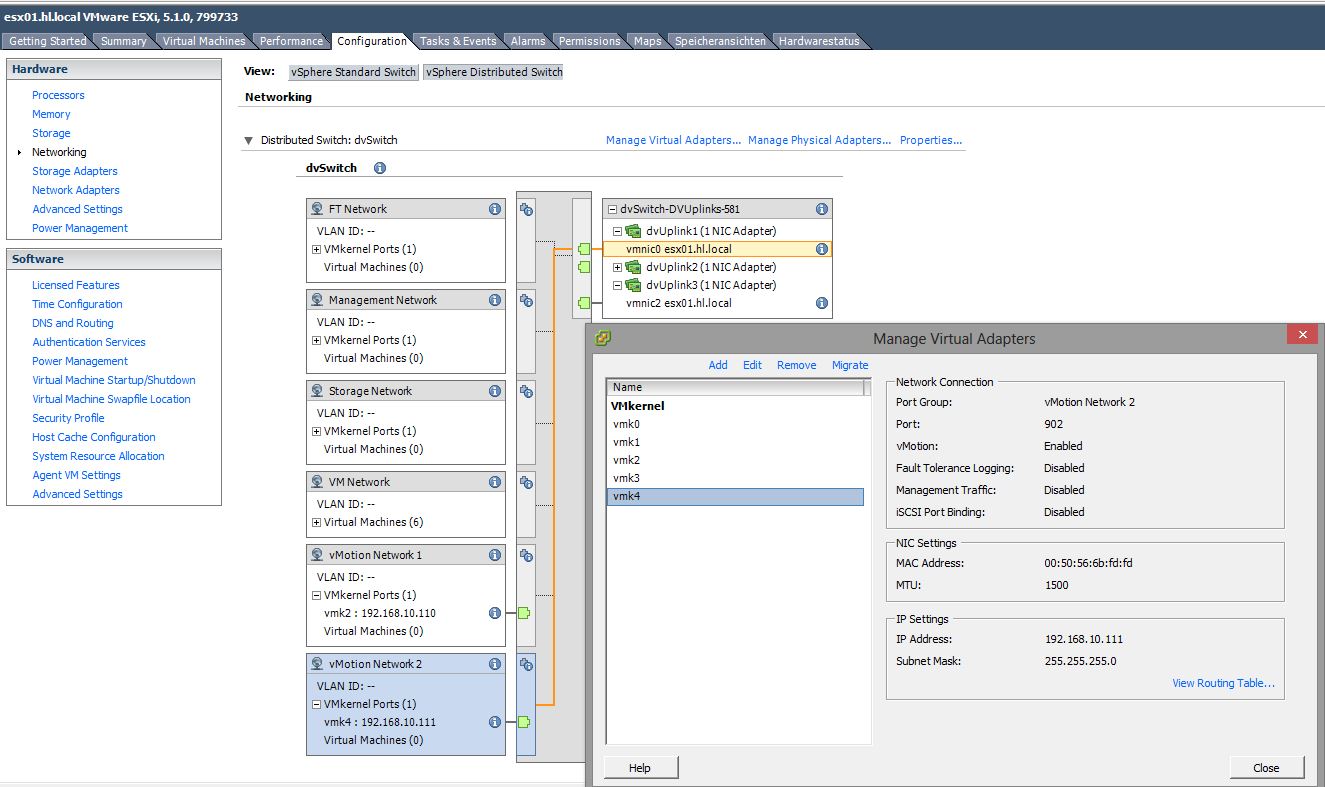Screen dimensions: 1325x787
Task: Click the info icon beside Management Network
Action: 493,299
